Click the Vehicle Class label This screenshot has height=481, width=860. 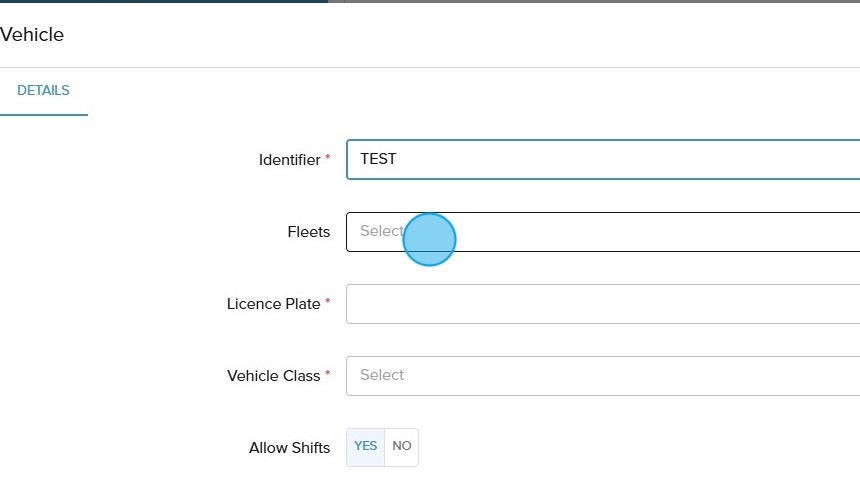[273, 376]
